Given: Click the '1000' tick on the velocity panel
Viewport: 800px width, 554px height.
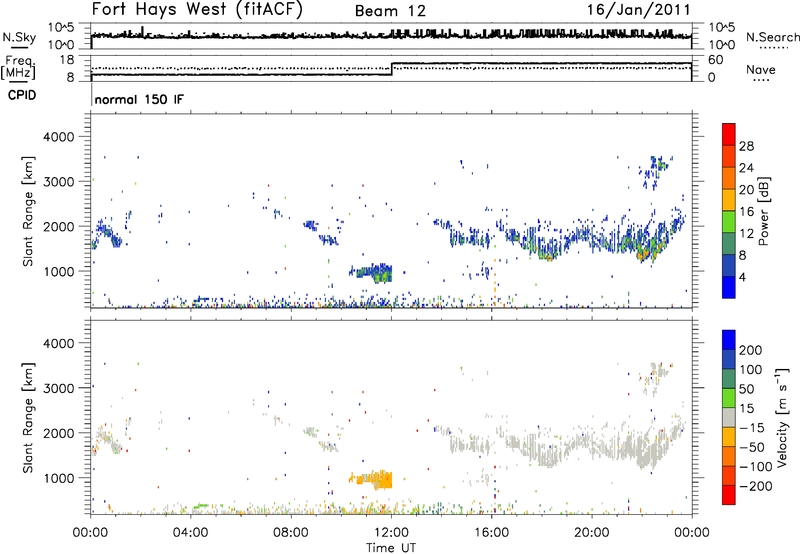Looking at the screenshot, I should click(x=58, y=478).
